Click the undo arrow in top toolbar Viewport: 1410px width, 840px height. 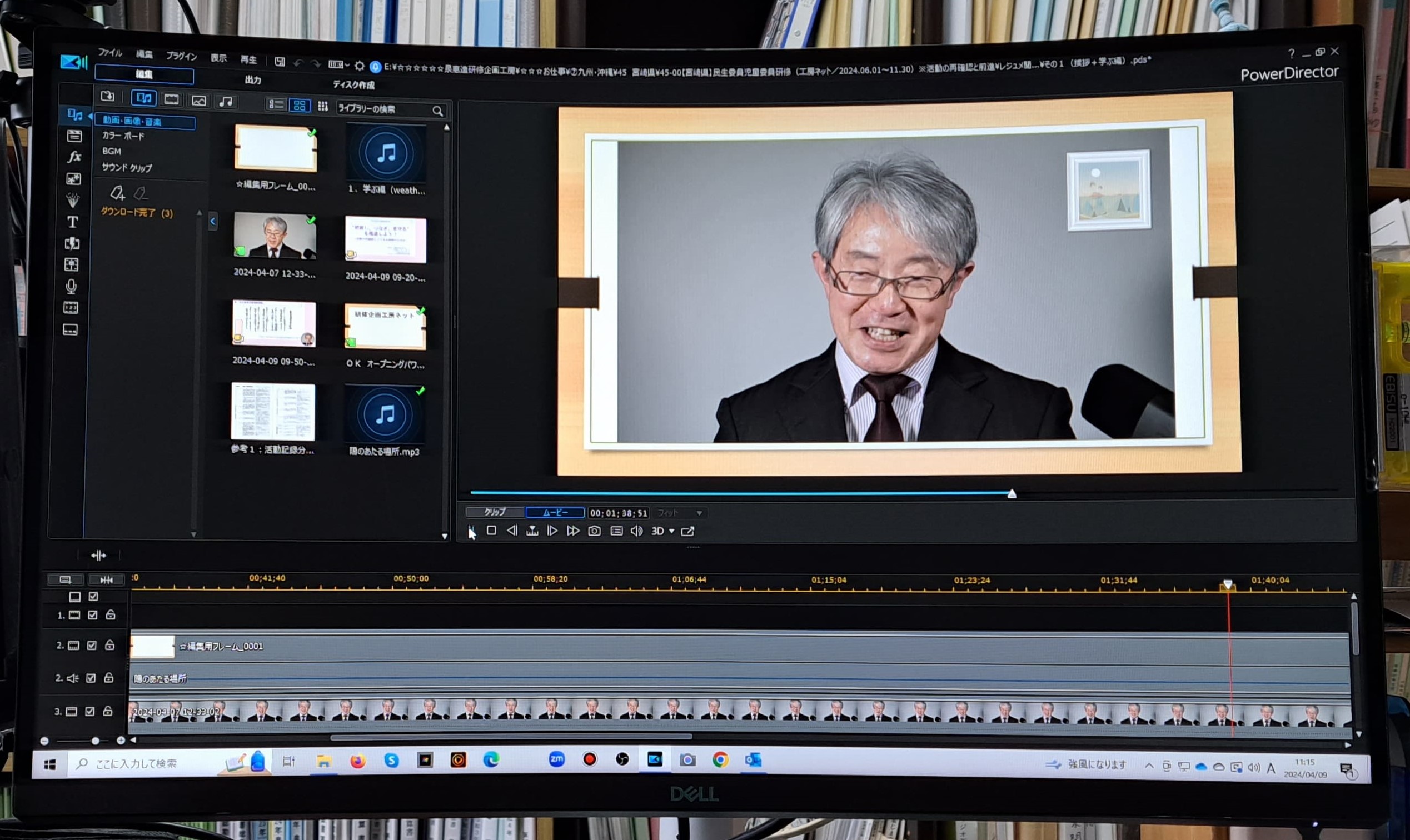coord(298,63)
